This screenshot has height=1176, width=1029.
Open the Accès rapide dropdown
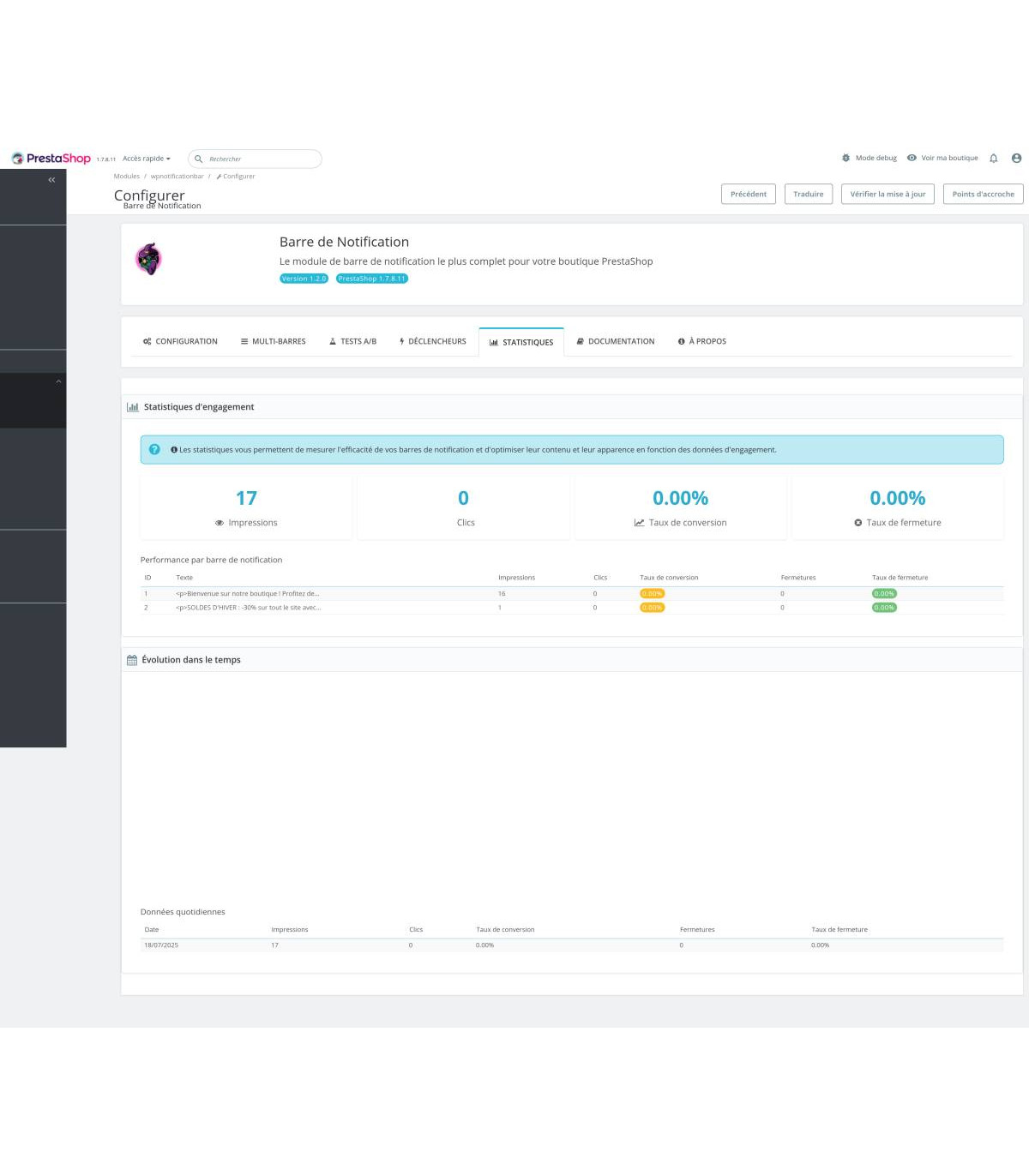point(147,159)
